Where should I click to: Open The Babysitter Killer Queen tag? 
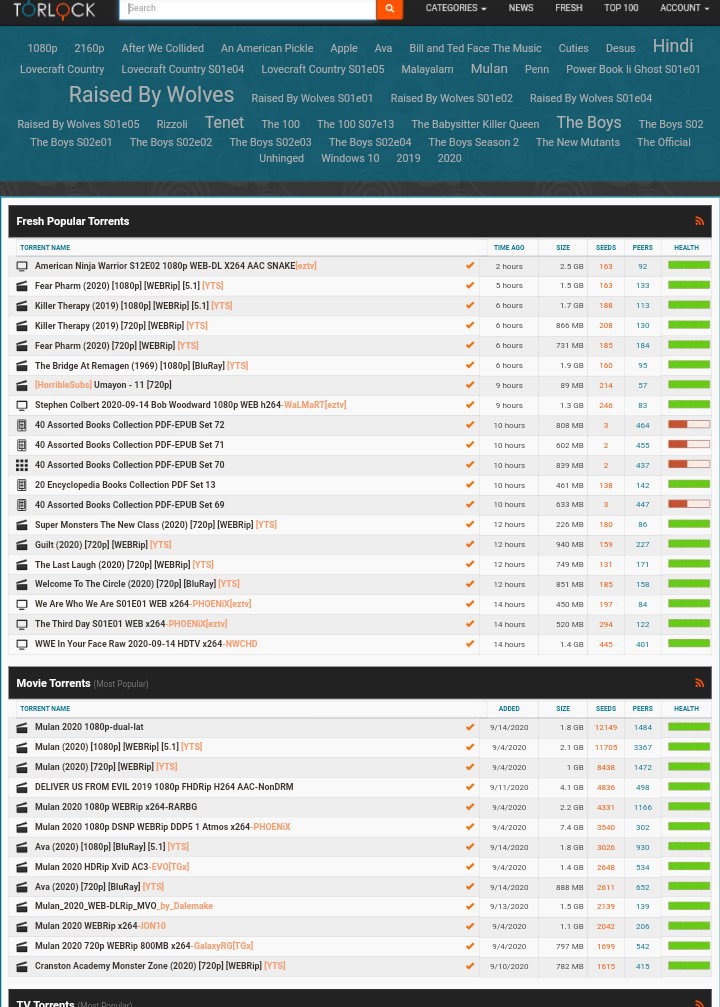point(475,124)
